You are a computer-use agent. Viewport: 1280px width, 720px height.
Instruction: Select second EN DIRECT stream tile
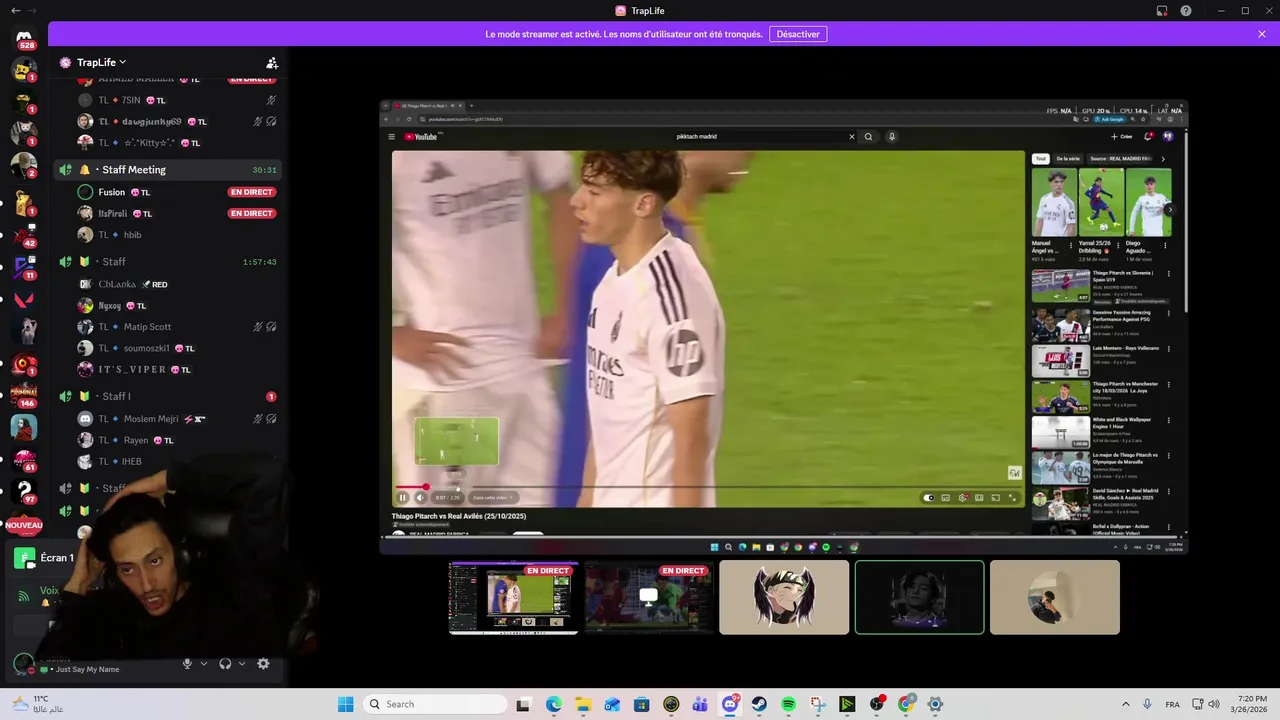pyautogui.click(x=648, y=598)
